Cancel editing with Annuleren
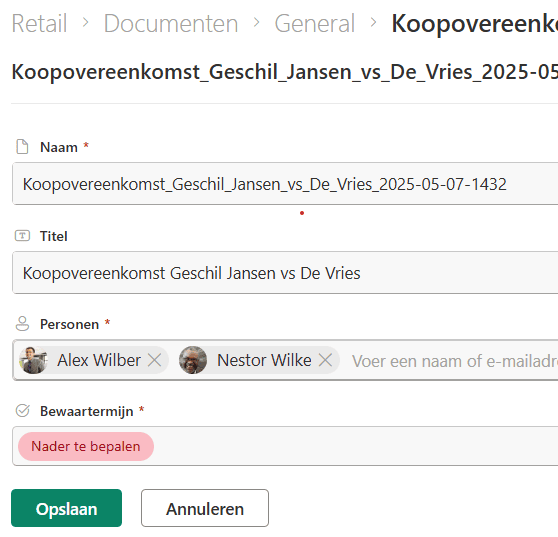Screen dimensions: 558x537 point(205,508)
